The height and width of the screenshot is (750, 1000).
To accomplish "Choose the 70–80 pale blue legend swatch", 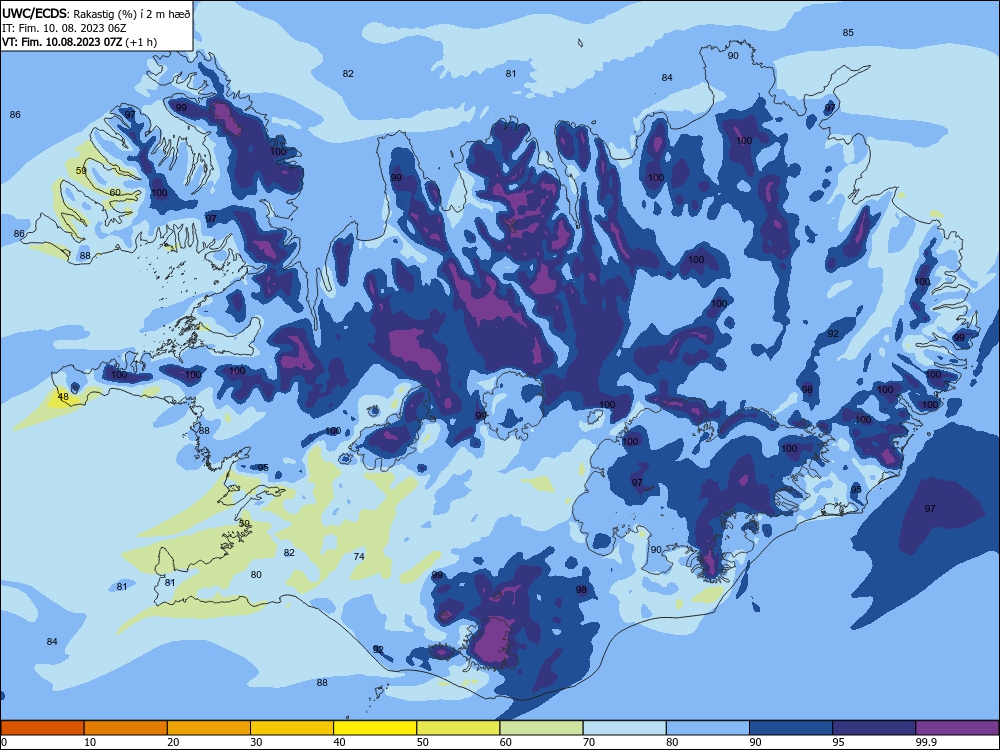I will (x=624, y=728).
